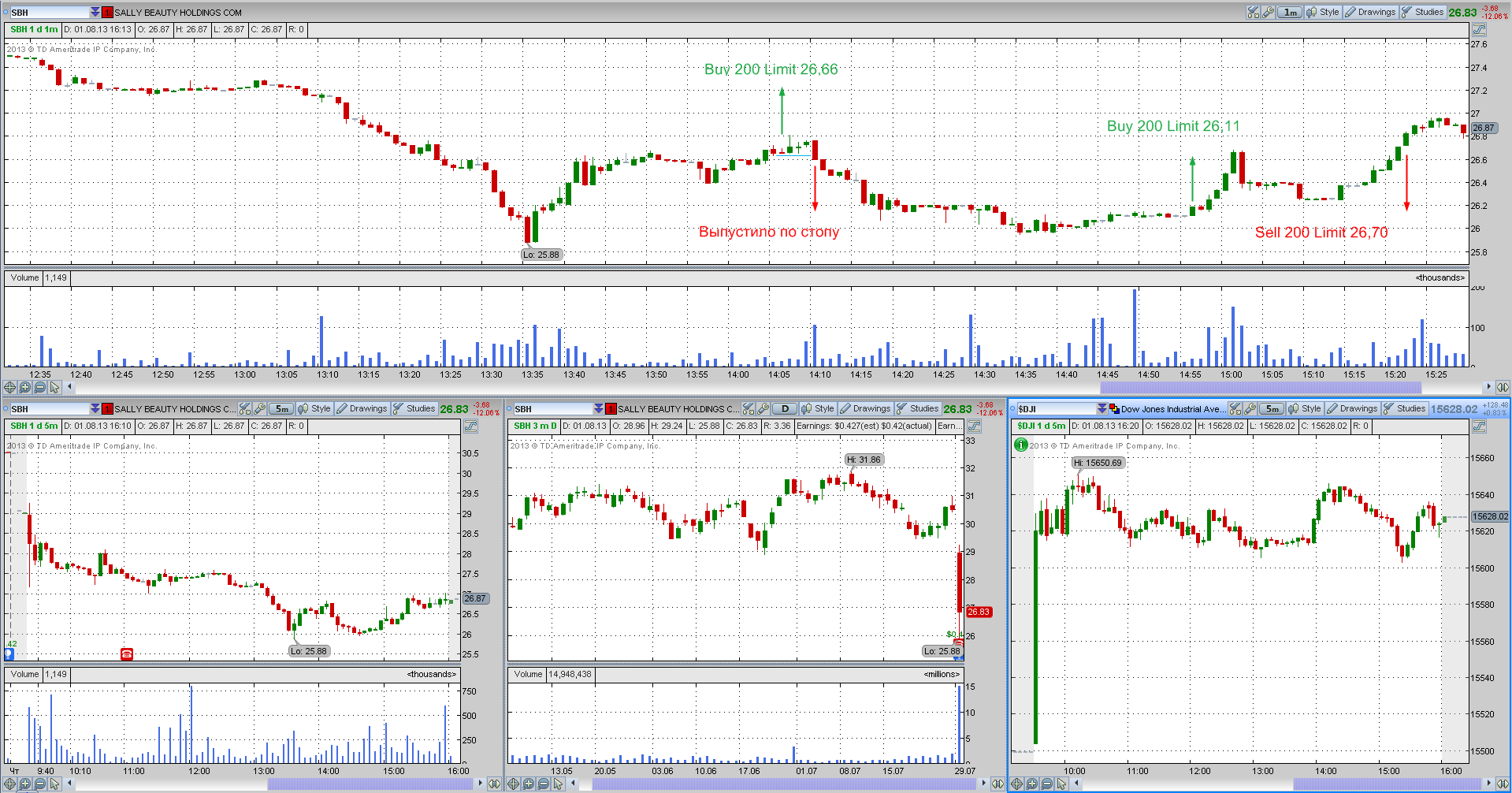Image resolution: width=1512 pixels, height=793 pixels.
Task: Click the horizontal scrollbar thumb of the SBH 5m chart
Action: (x=370, y=784)
